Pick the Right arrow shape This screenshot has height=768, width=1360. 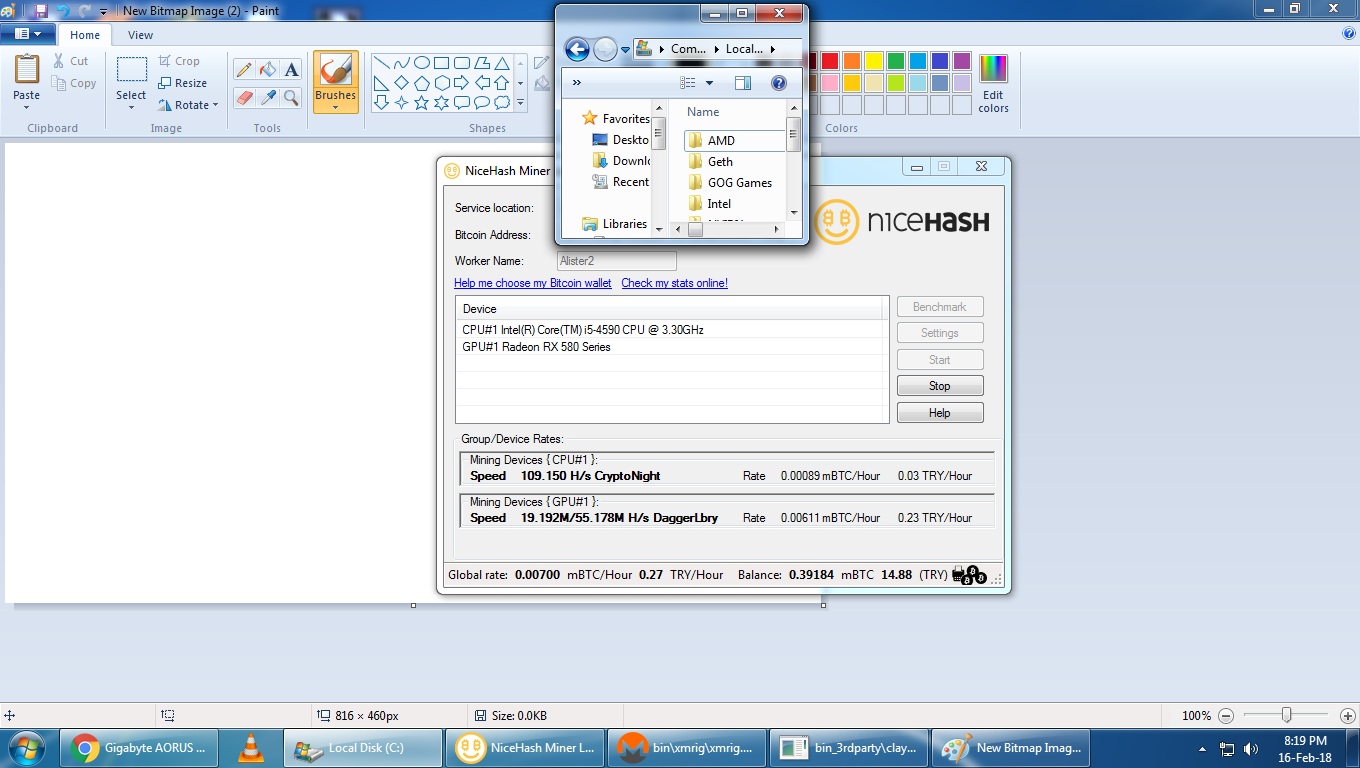(x=461, y=83)
